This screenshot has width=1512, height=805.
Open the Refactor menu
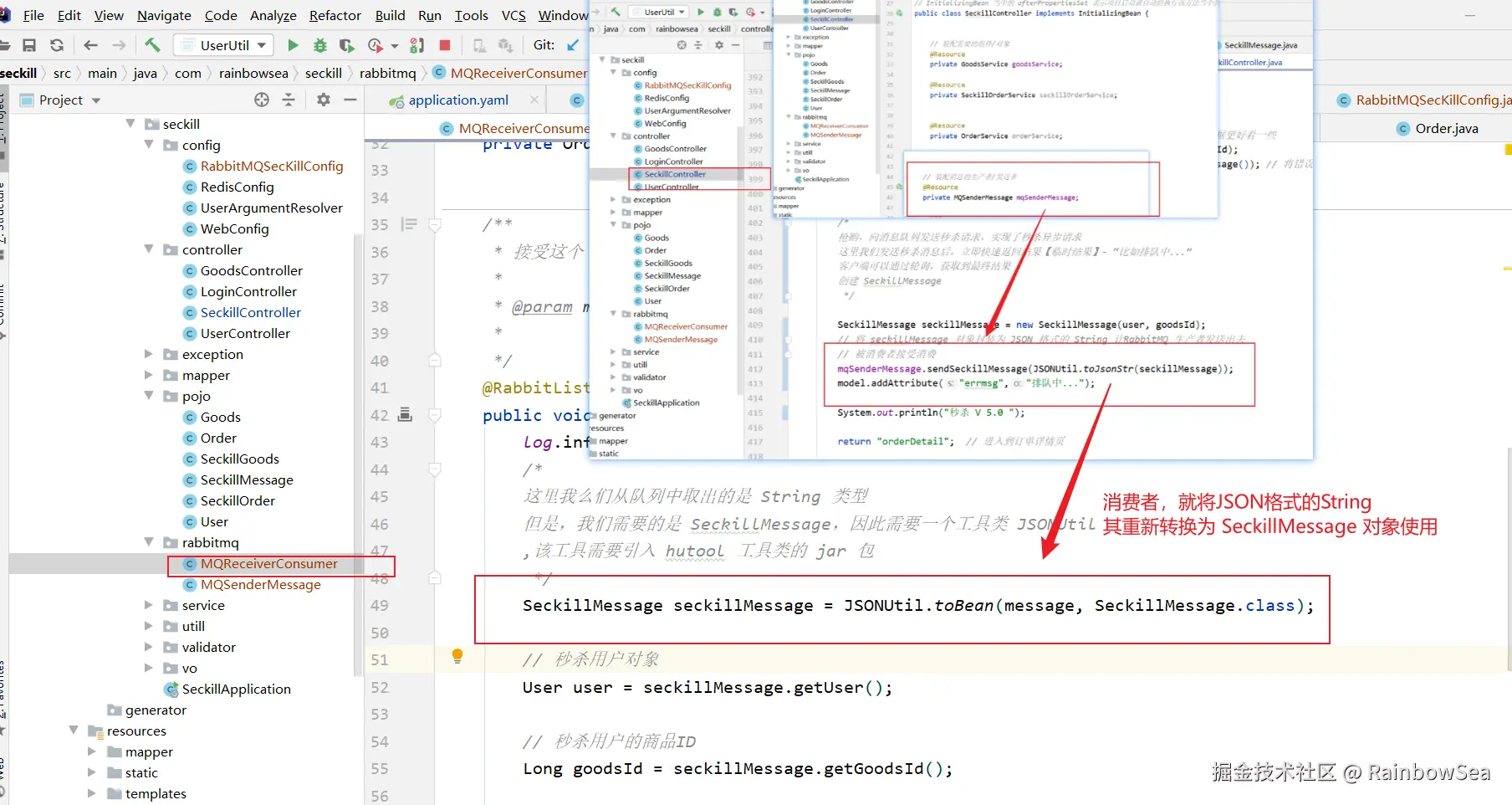[335, 15]
